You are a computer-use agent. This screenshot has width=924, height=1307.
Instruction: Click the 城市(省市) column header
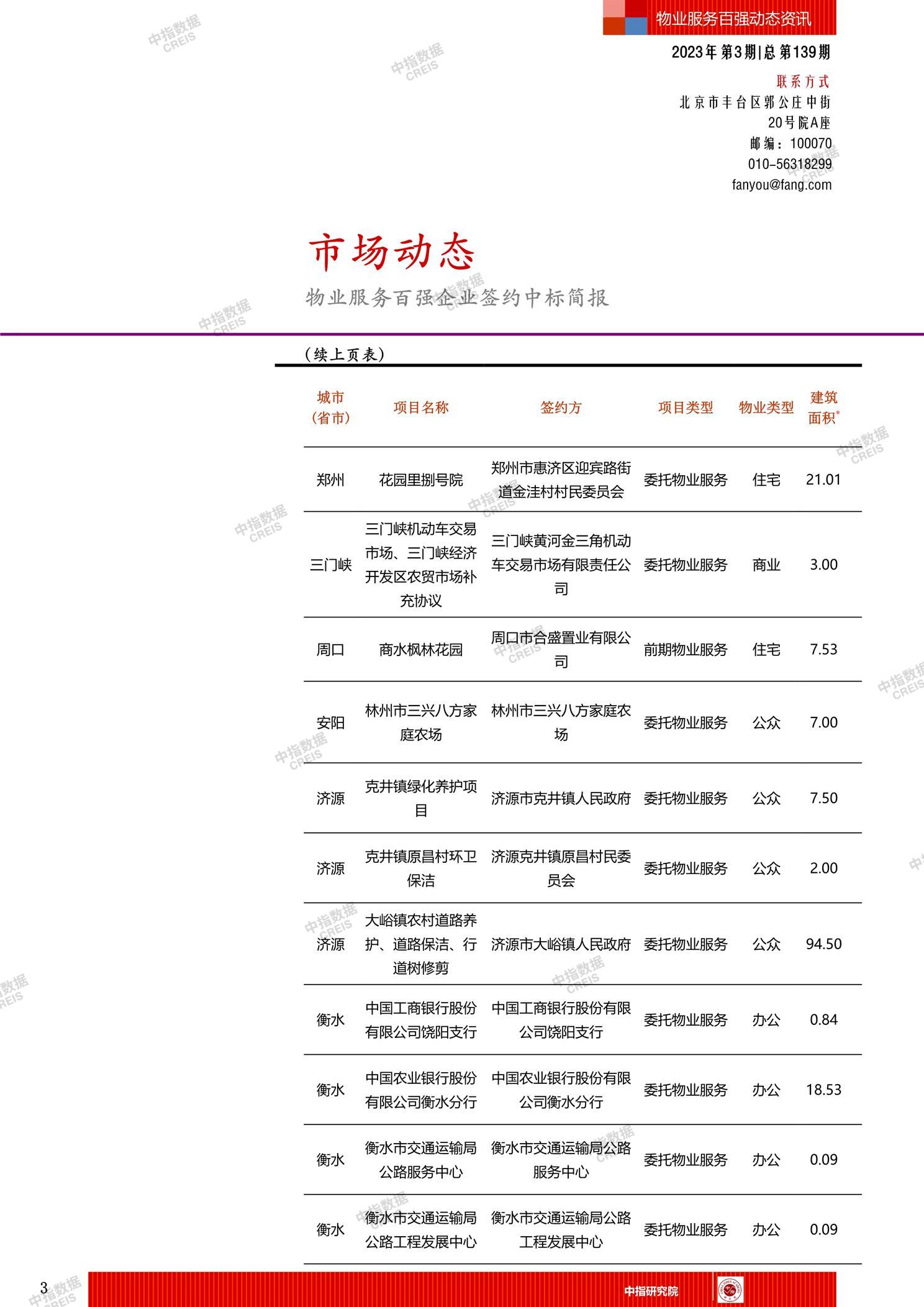coord(330,408)
